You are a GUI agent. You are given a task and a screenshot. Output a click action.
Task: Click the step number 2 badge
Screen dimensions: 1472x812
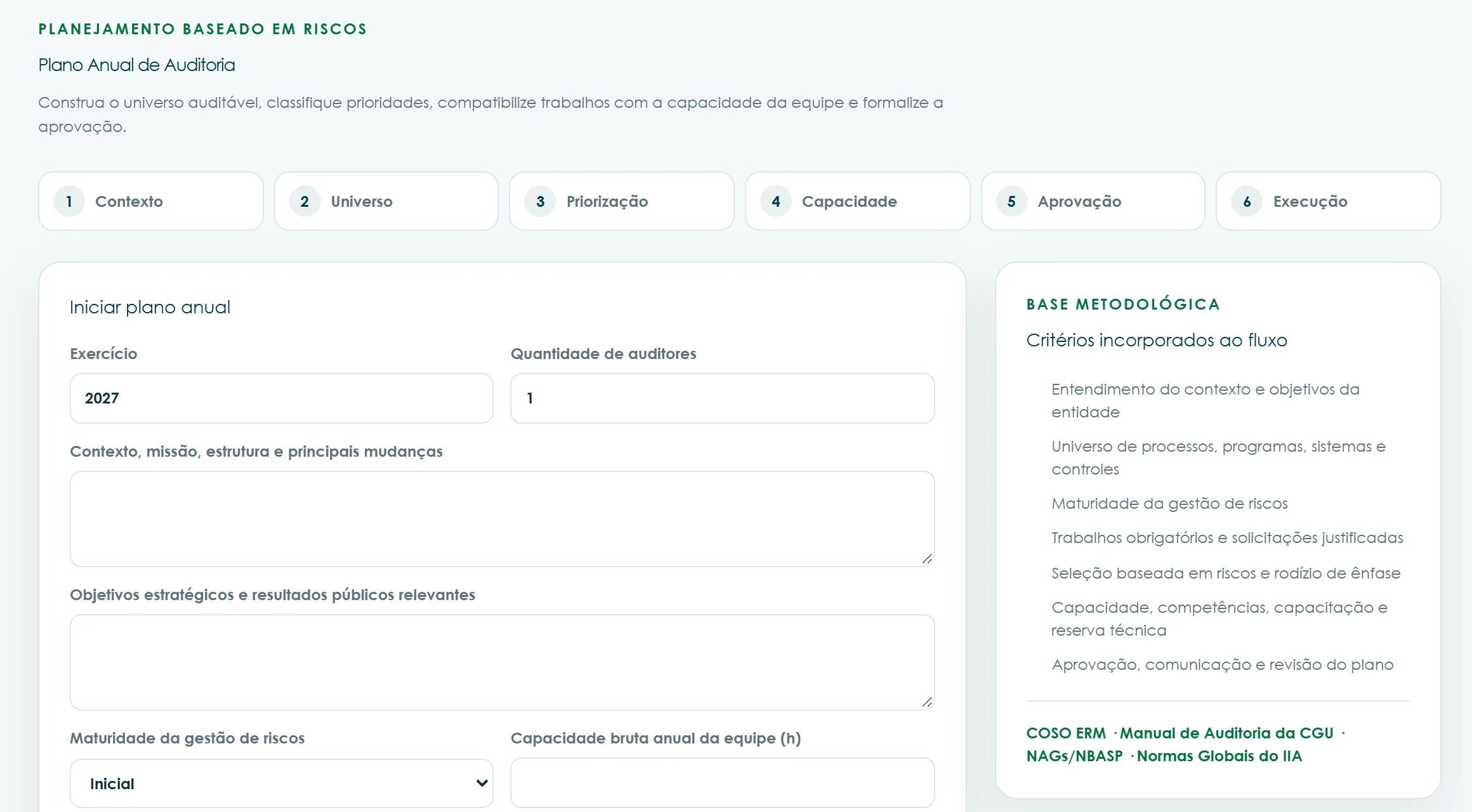coord(305,201)
